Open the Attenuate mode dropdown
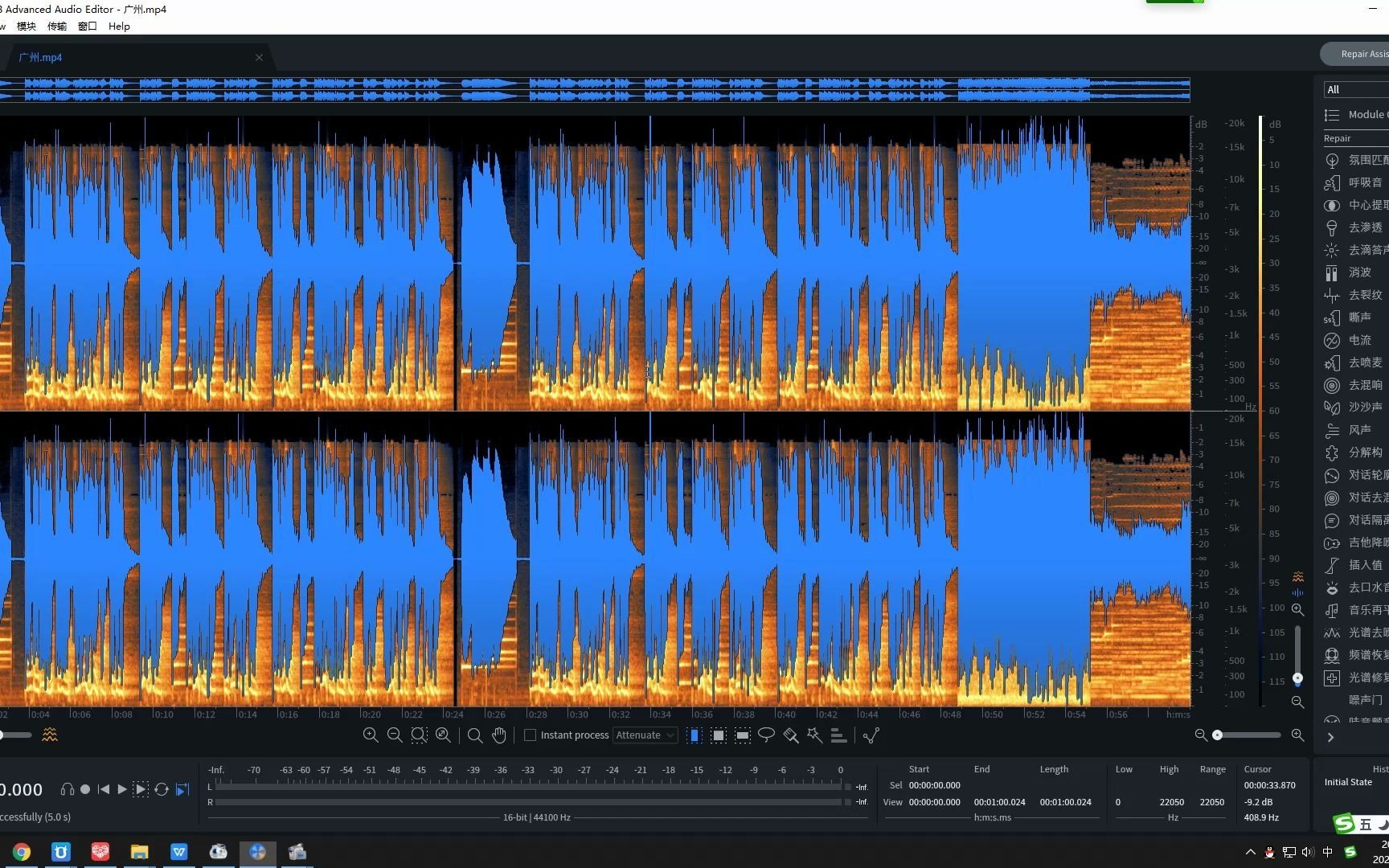 [x=644, y=735]
